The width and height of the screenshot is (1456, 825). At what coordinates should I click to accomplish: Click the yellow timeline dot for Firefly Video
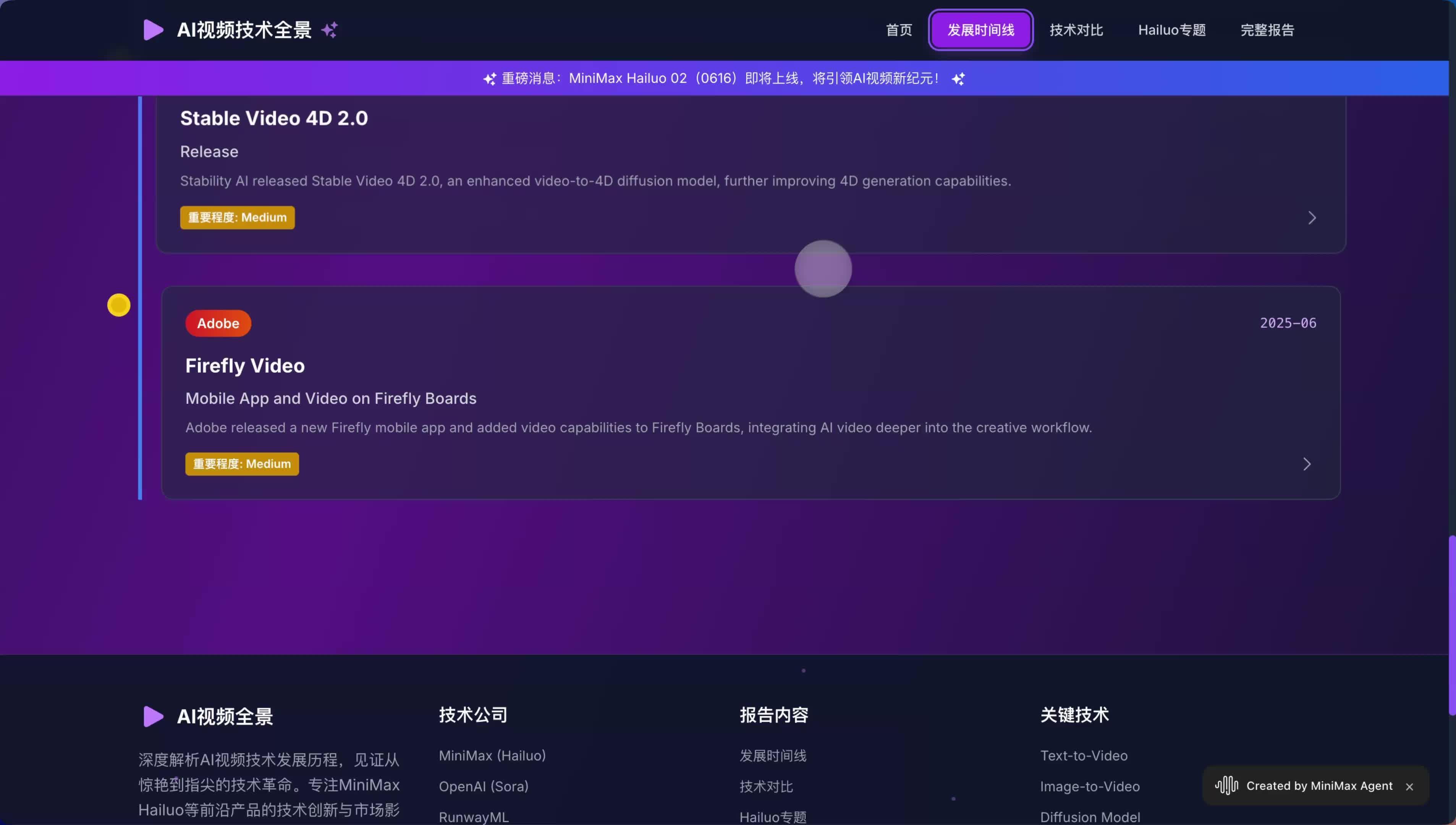coord(119,306)
